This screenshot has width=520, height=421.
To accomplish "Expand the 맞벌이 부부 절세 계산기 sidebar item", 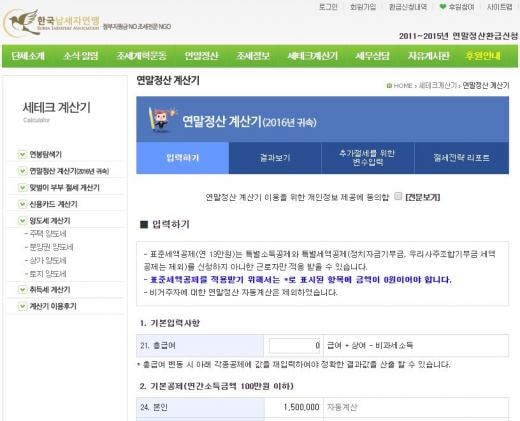I will click(x=65, y=188).
